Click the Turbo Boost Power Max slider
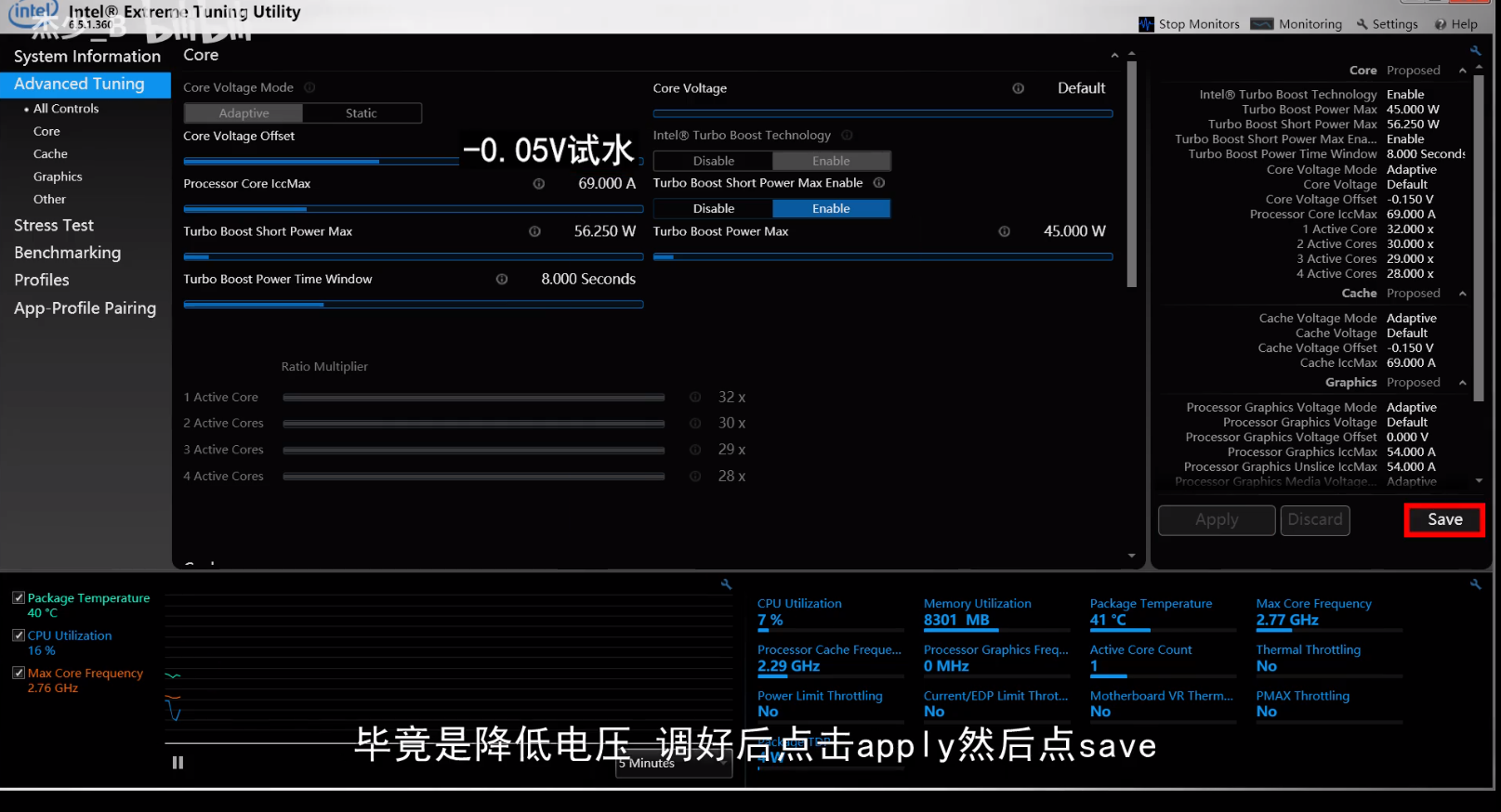The height and width of the screenshot is (812, 1501). click(x=883, y=256)
